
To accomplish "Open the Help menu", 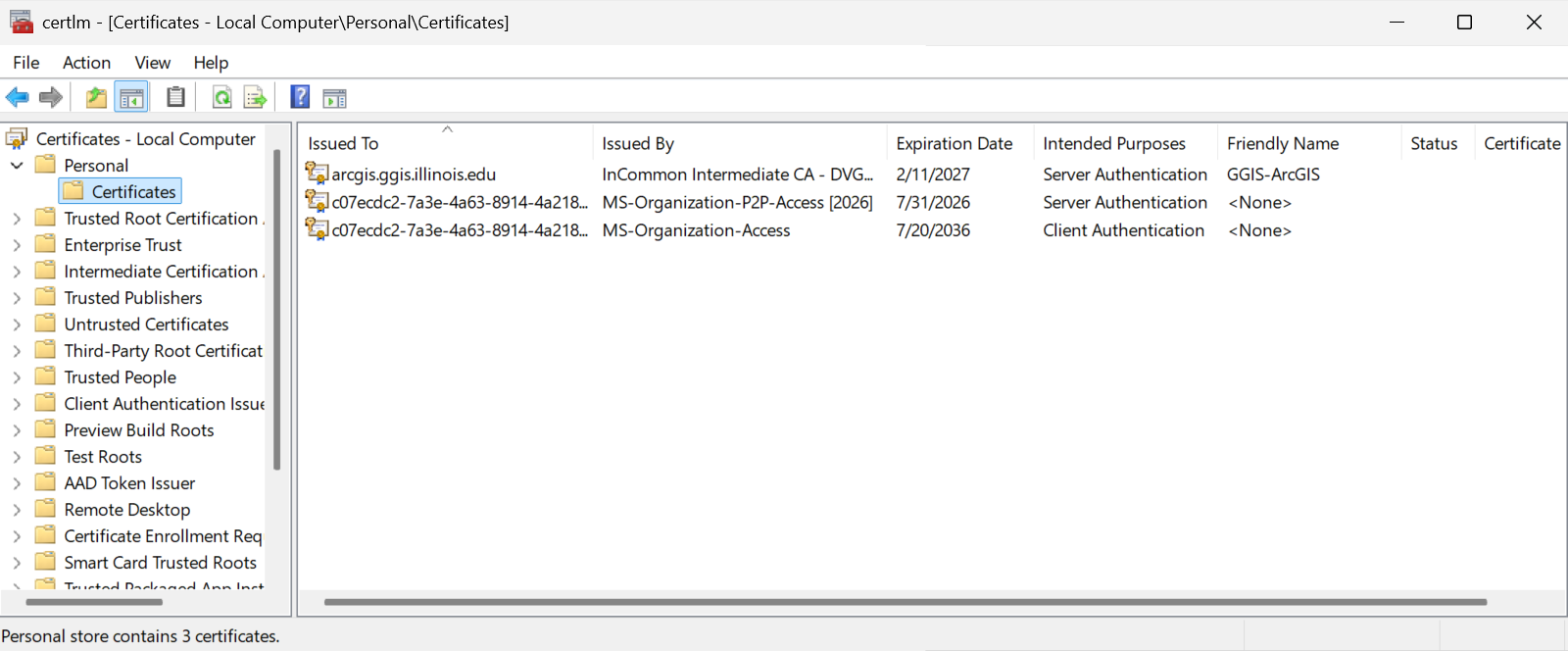I will 211,63.
